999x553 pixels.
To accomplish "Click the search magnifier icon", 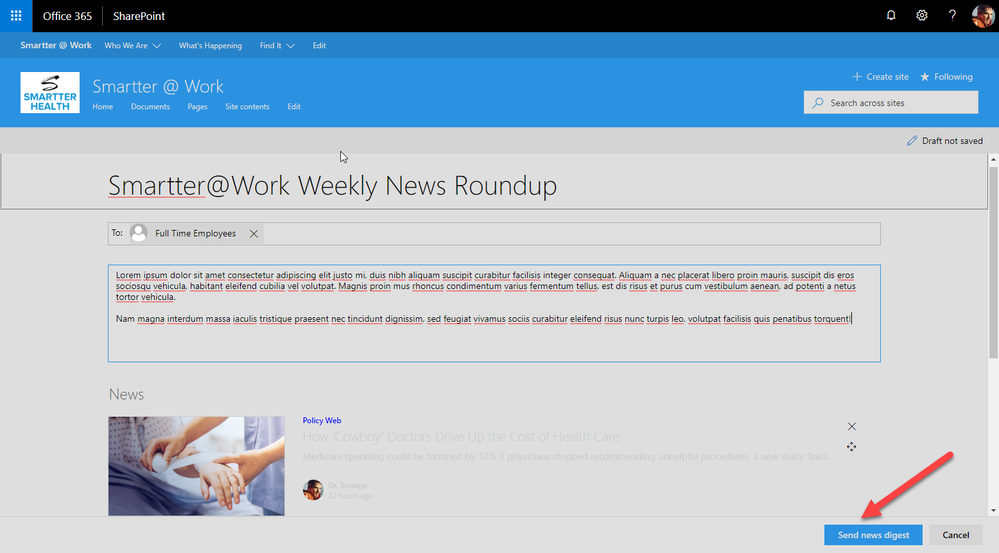I will point(817,103).
